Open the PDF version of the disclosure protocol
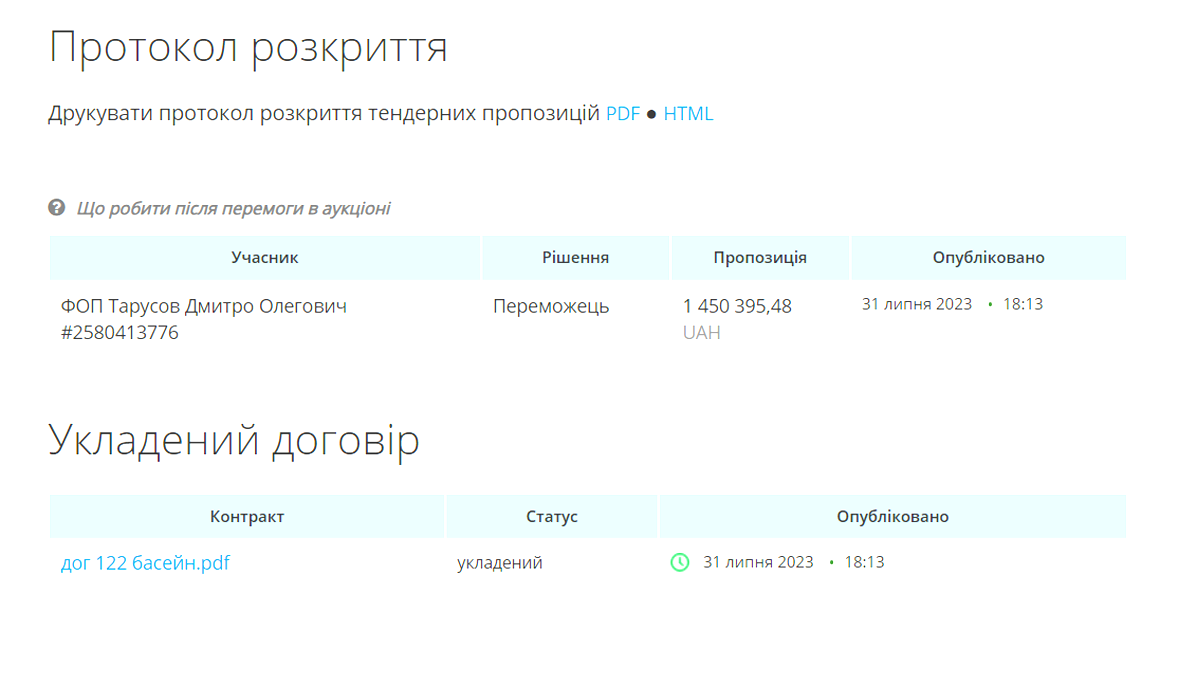 click(x=622, y=113)
